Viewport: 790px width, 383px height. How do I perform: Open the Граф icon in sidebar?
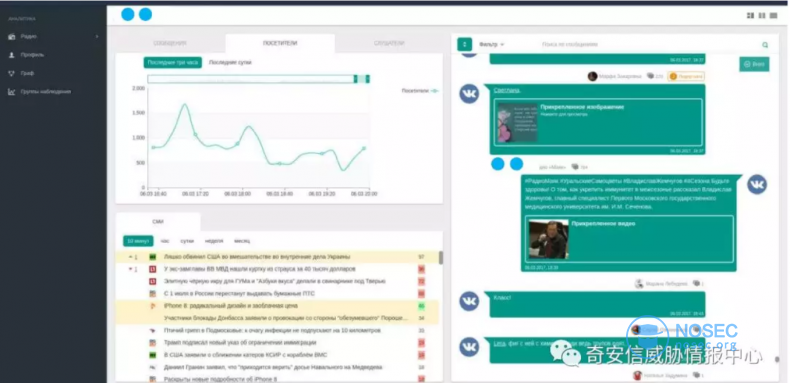pos(12,73)
